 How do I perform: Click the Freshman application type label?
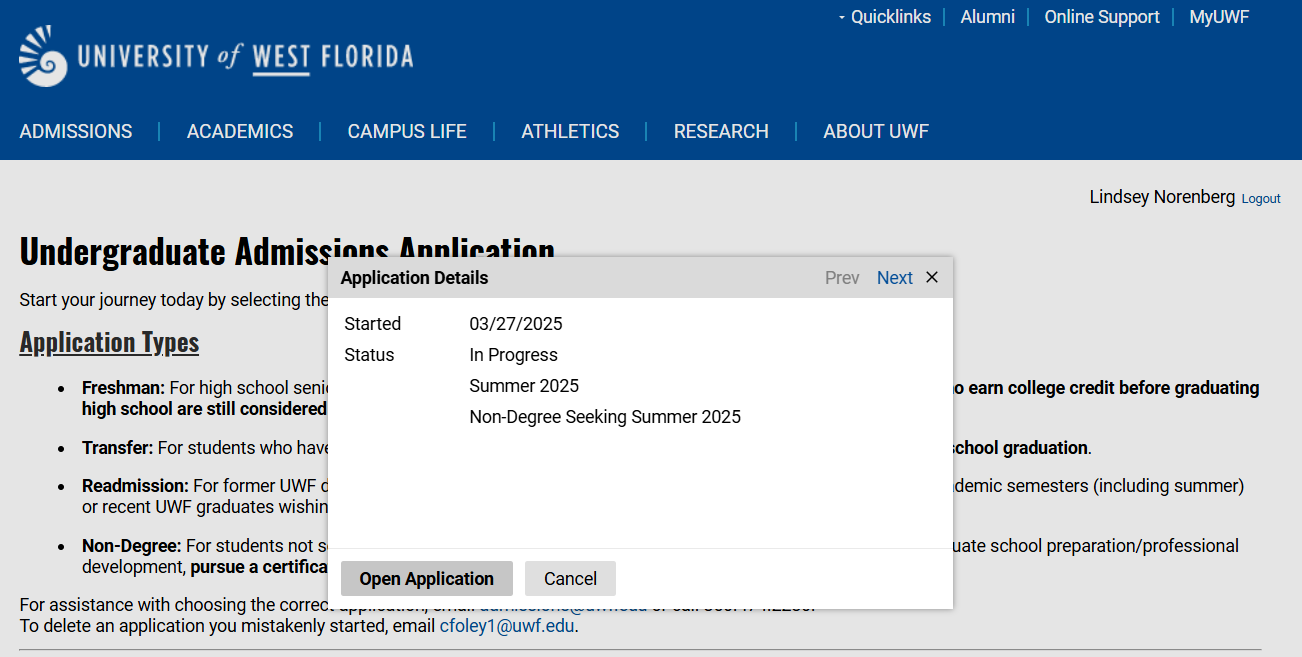123,388
